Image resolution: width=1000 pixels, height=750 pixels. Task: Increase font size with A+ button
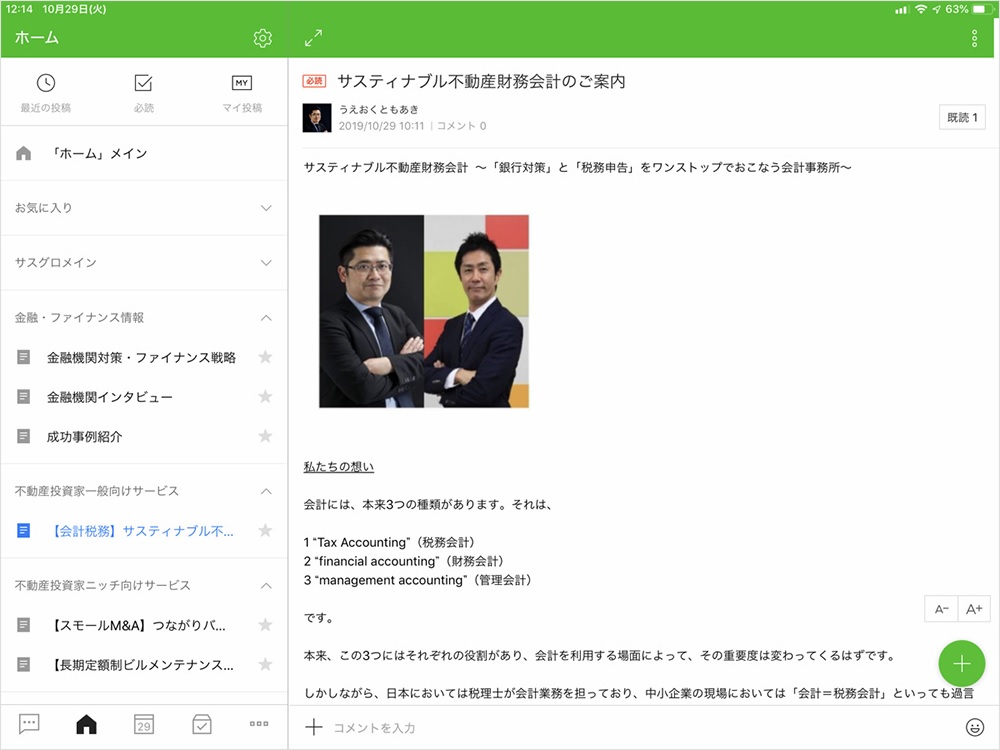pos(974,609)
